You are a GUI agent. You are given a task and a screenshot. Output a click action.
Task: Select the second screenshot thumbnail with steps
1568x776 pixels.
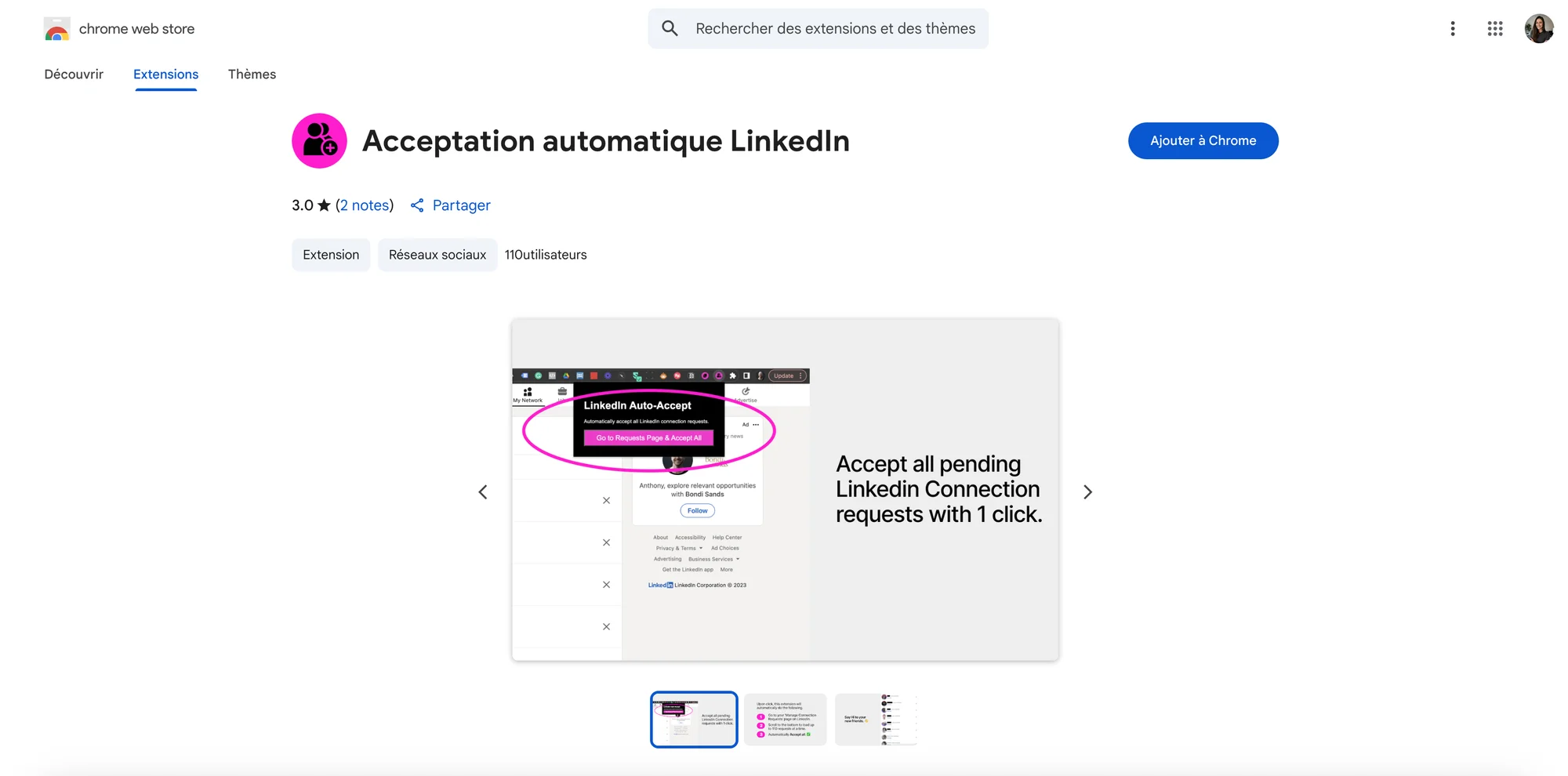pos(785,720)
